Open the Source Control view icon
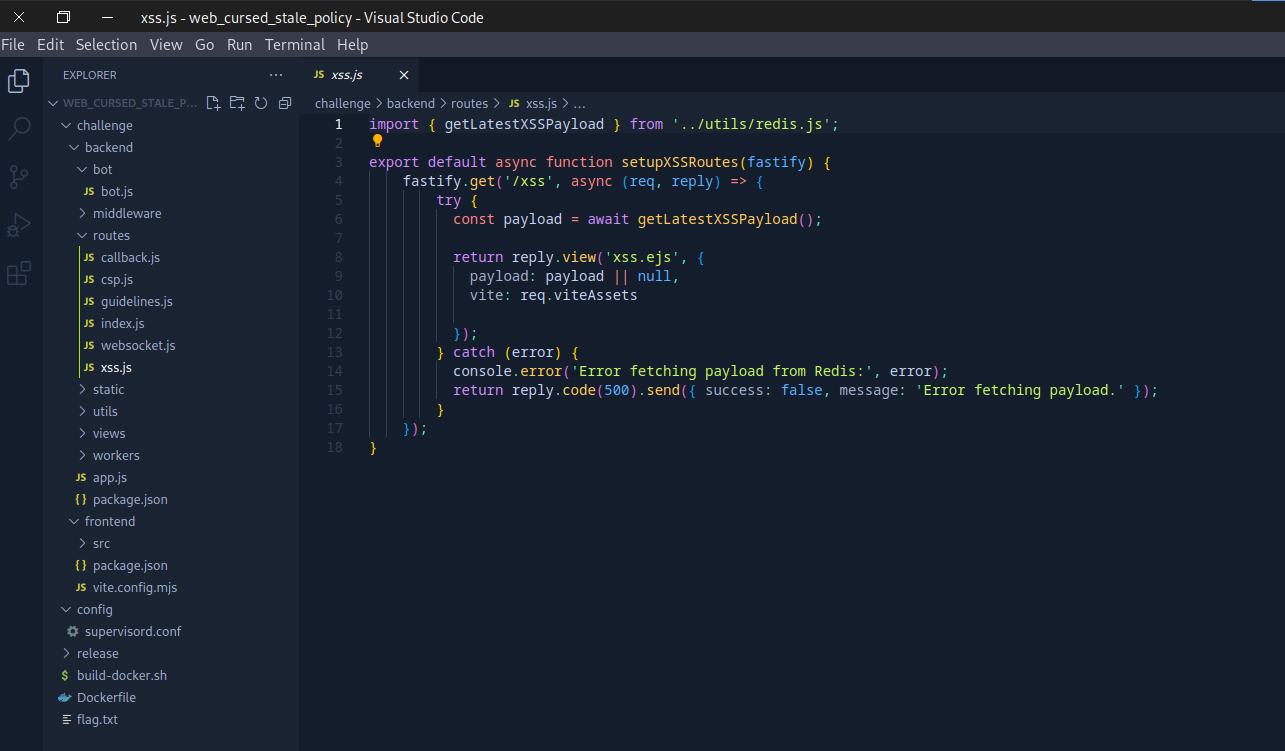This screenshot has height=751, width=1285. coord(19,177)
